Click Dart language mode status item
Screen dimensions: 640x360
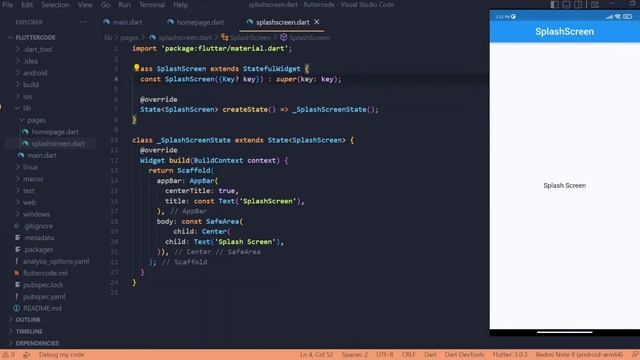(x=430, y=355)
